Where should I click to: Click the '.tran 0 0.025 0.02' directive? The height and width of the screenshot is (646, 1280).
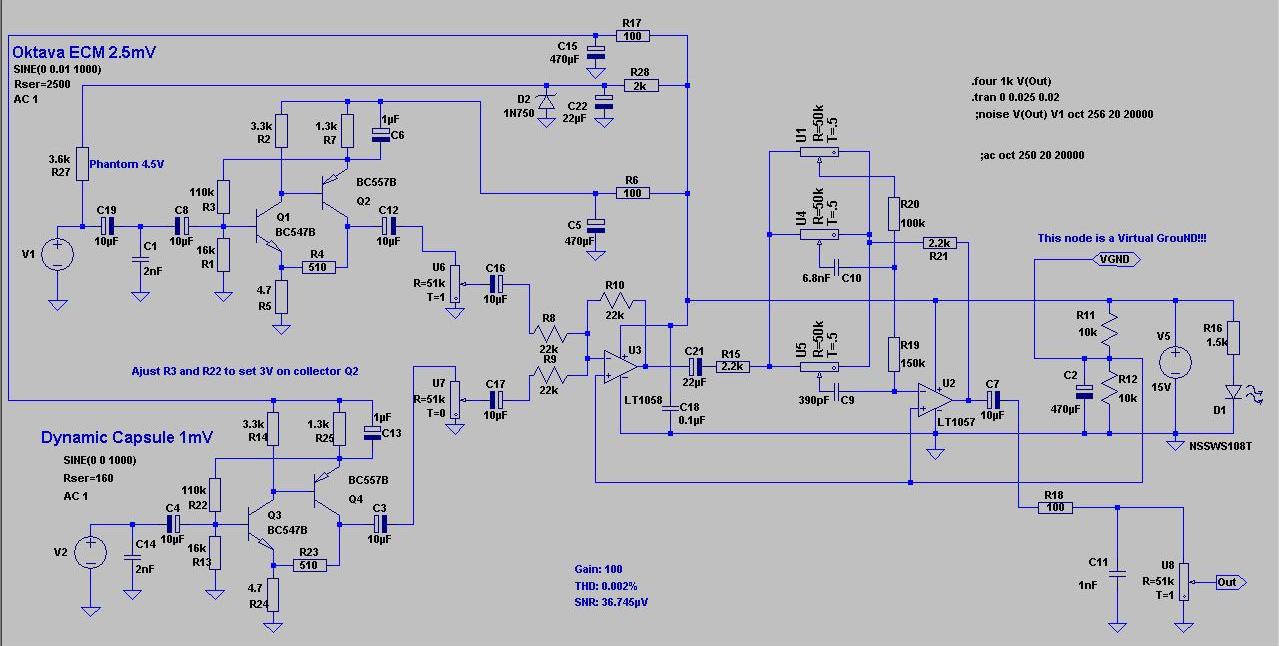pos(1015,98)
